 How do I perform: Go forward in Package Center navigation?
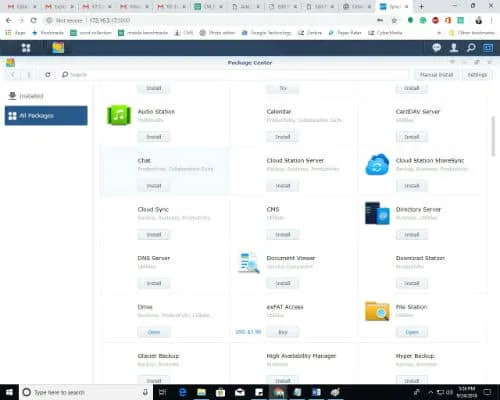(29, 75)
